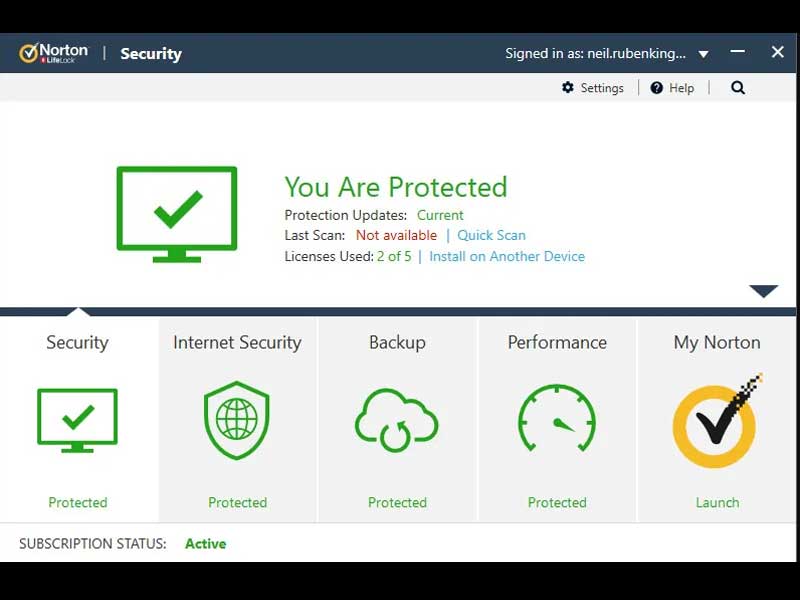
Task: Launch My Norton via the yellow checkmark icon
Action: point(716,424)
